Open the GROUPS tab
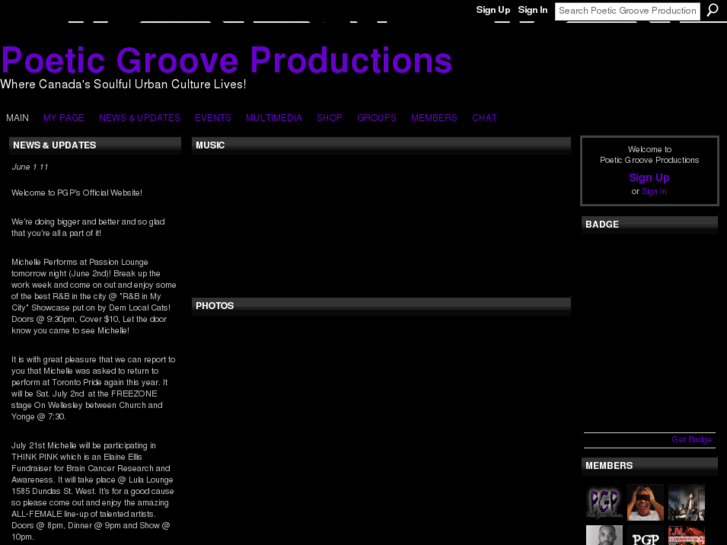This screenshot has height=545, width=727. [x=377, y=118]
